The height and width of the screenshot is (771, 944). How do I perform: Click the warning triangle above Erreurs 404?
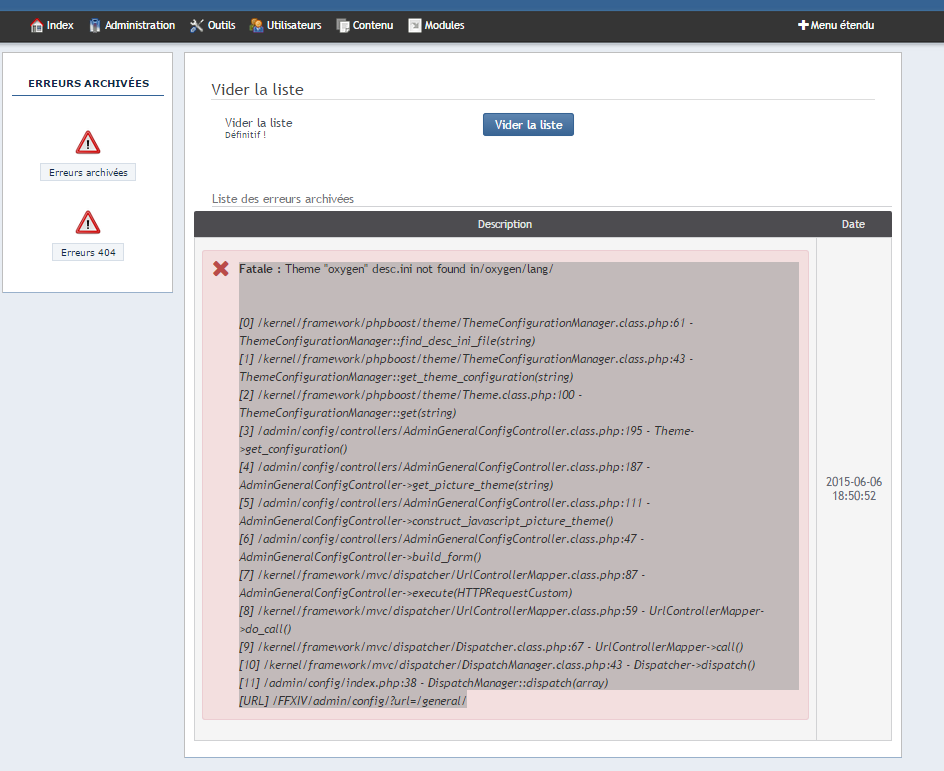88,222
